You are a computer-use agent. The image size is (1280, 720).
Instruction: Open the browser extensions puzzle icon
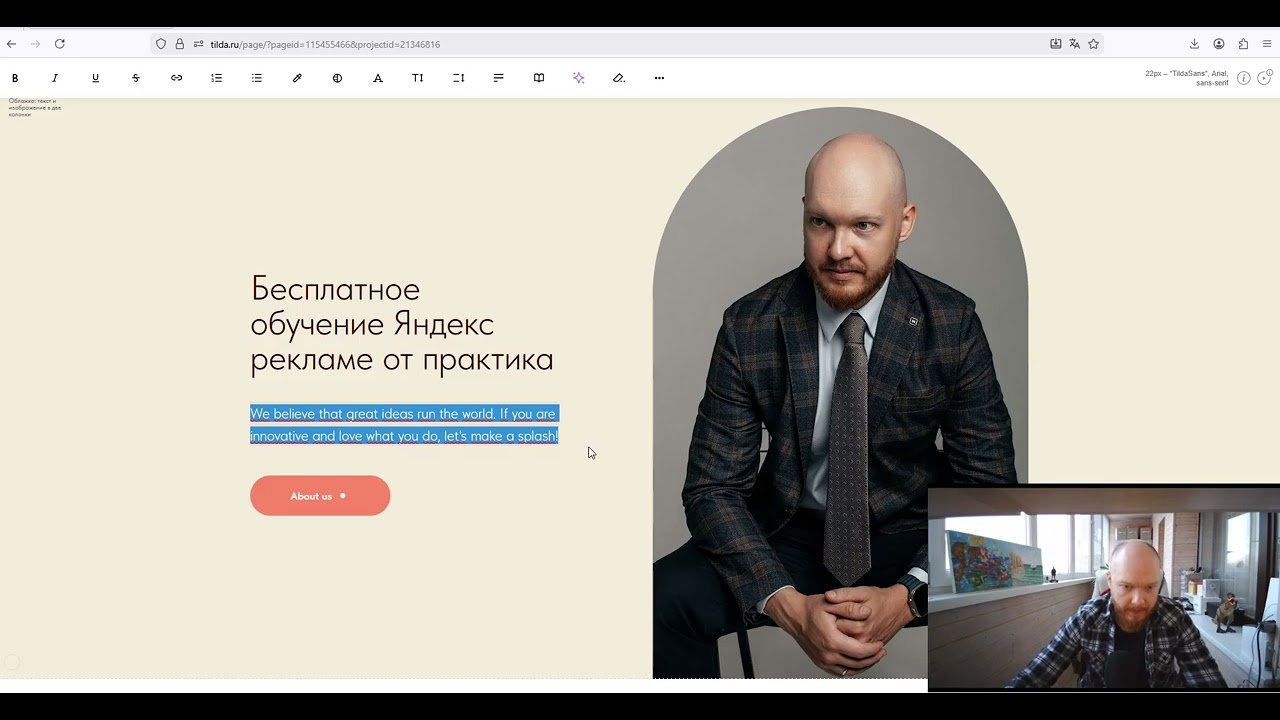click(1243, 44)
